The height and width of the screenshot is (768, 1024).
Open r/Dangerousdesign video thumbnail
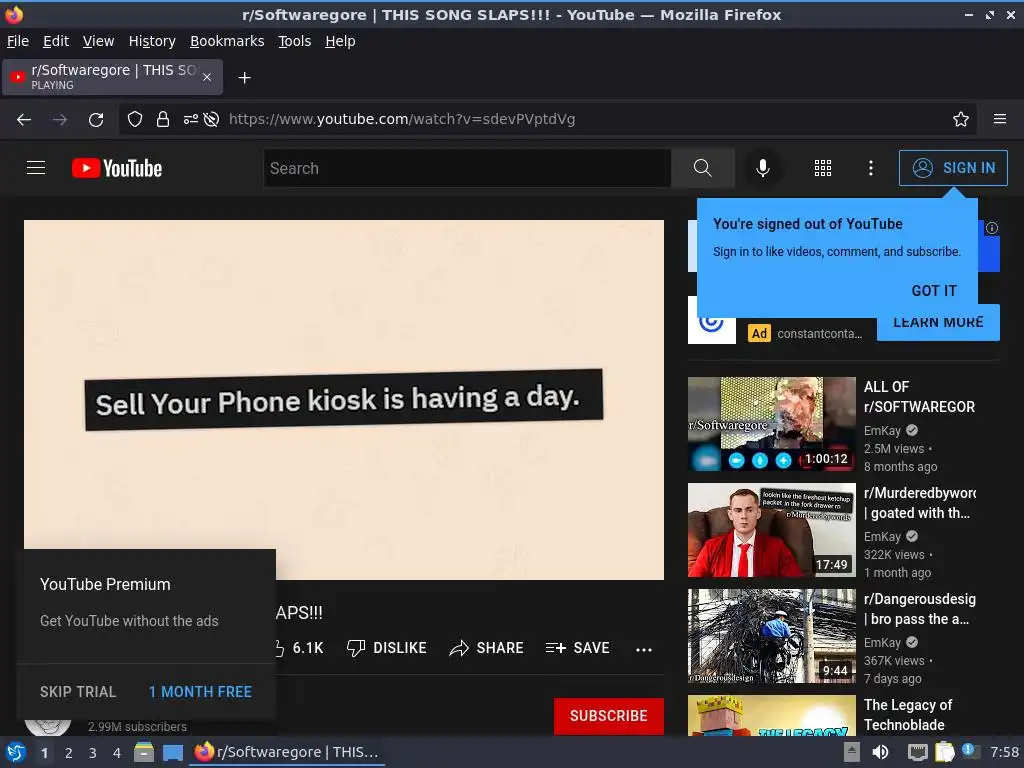pyautogui.click(x=771, y=635)
